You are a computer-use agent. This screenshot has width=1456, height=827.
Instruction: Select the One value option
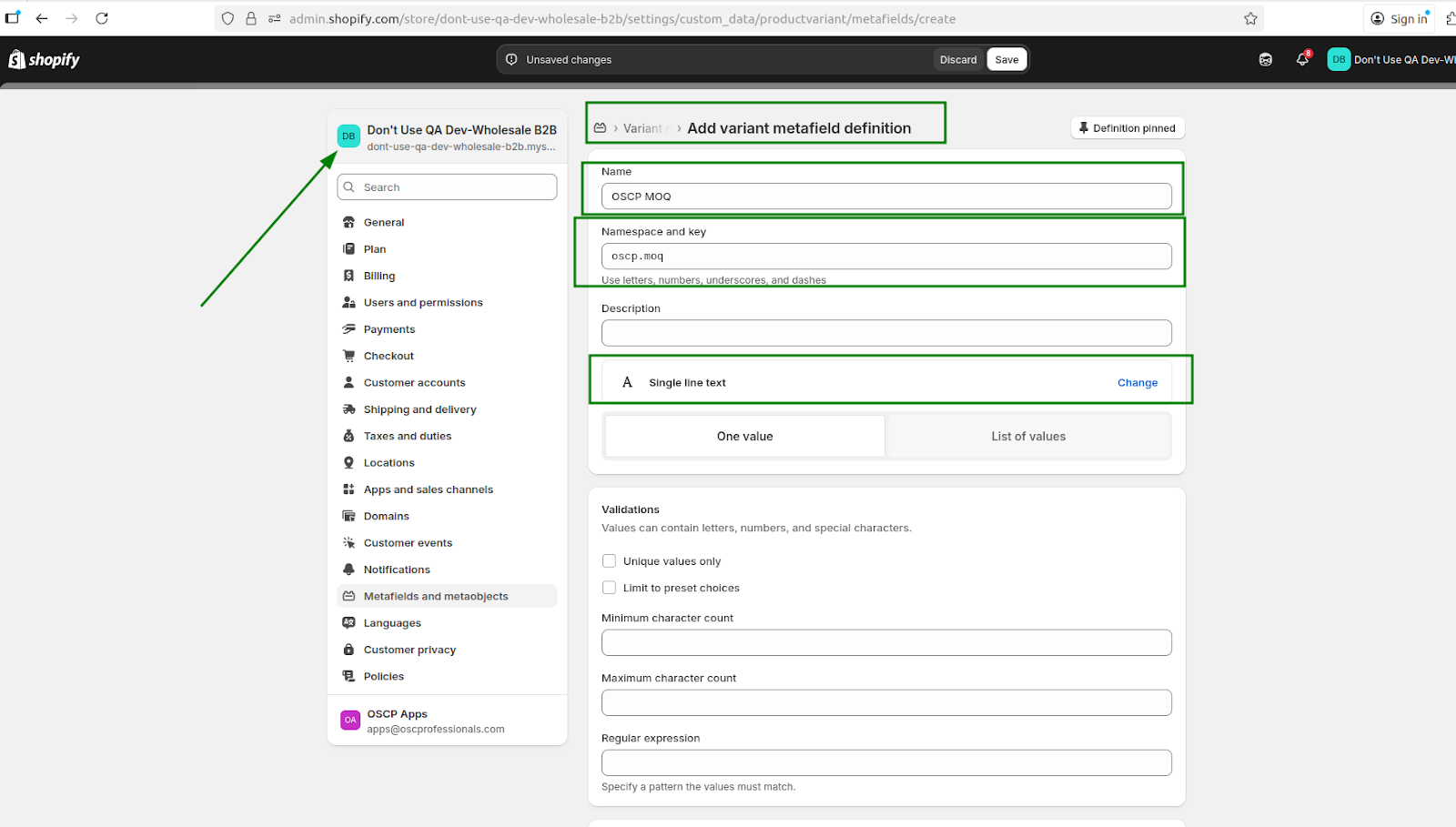pos(744,437)
